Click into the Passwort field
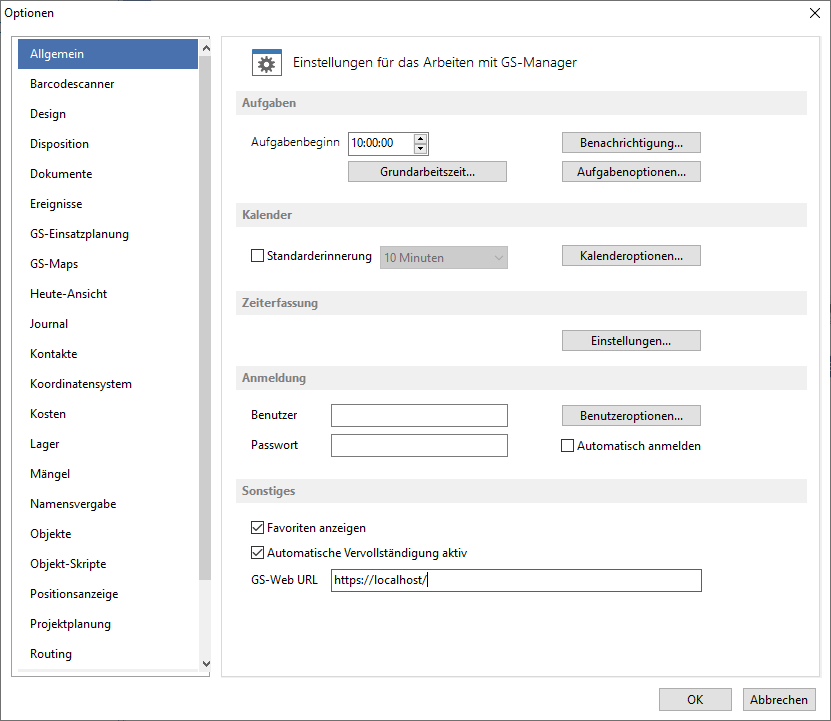Image resolution: width=831 pixels, height=721 pixels. pyautogui.click(x=419, y=445)
